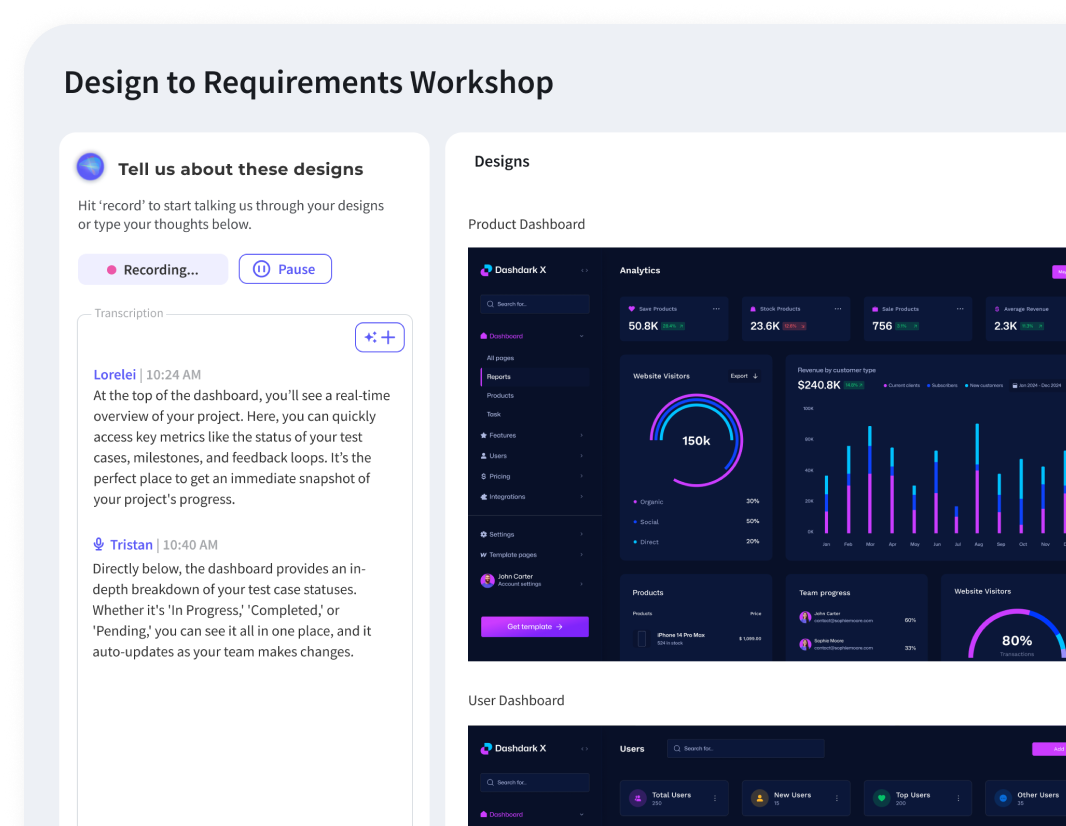Screen dimensions: 1066x826
Task: Open the All pages menu item
Action: pyautogui.click(x=500, y=357)
